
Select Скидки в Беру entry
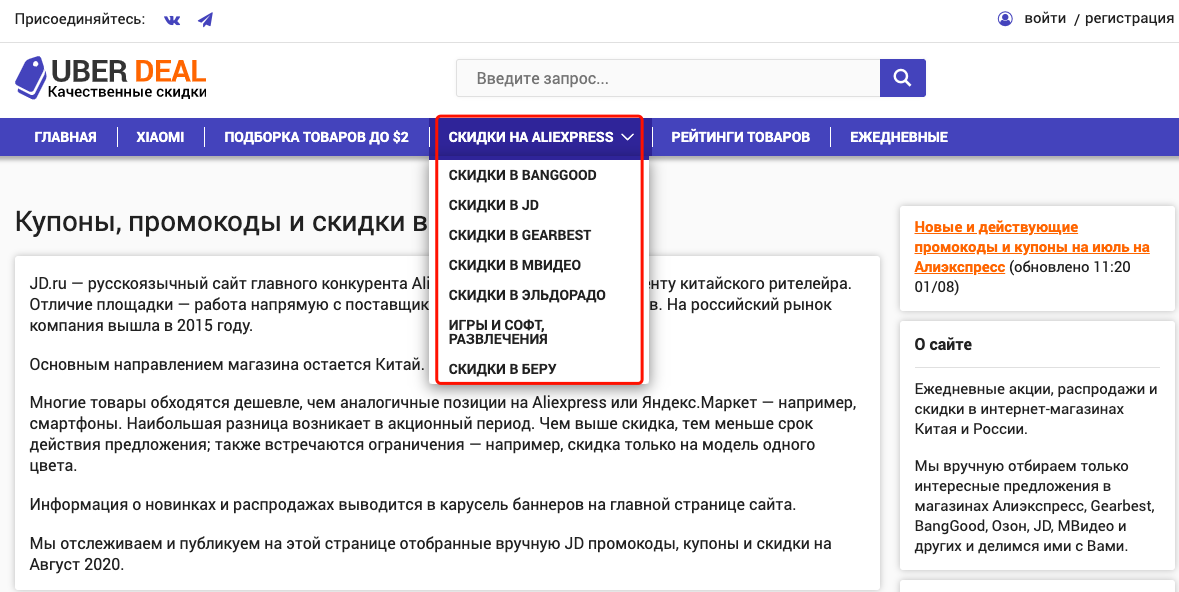(502, 369)
